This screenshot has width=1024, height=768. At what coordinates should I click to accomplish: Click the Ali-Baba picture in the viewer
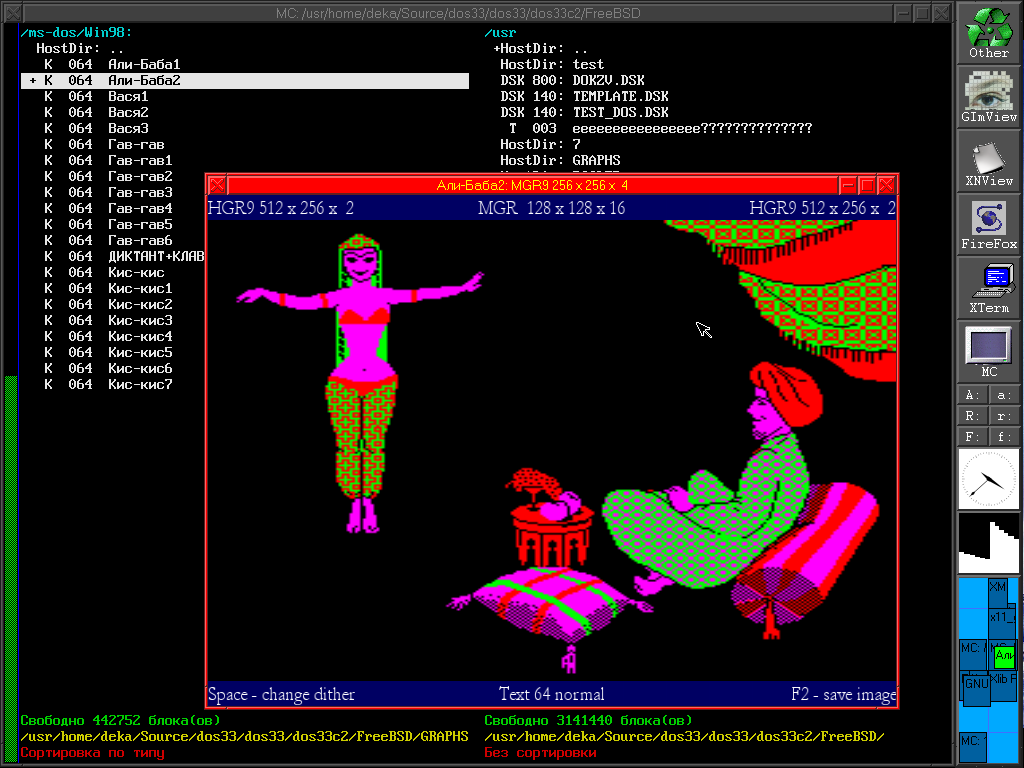(x=552, y=451)
